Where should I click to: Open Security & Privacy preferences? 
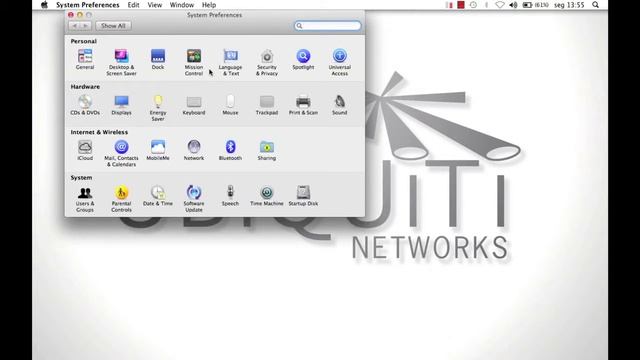267,62
